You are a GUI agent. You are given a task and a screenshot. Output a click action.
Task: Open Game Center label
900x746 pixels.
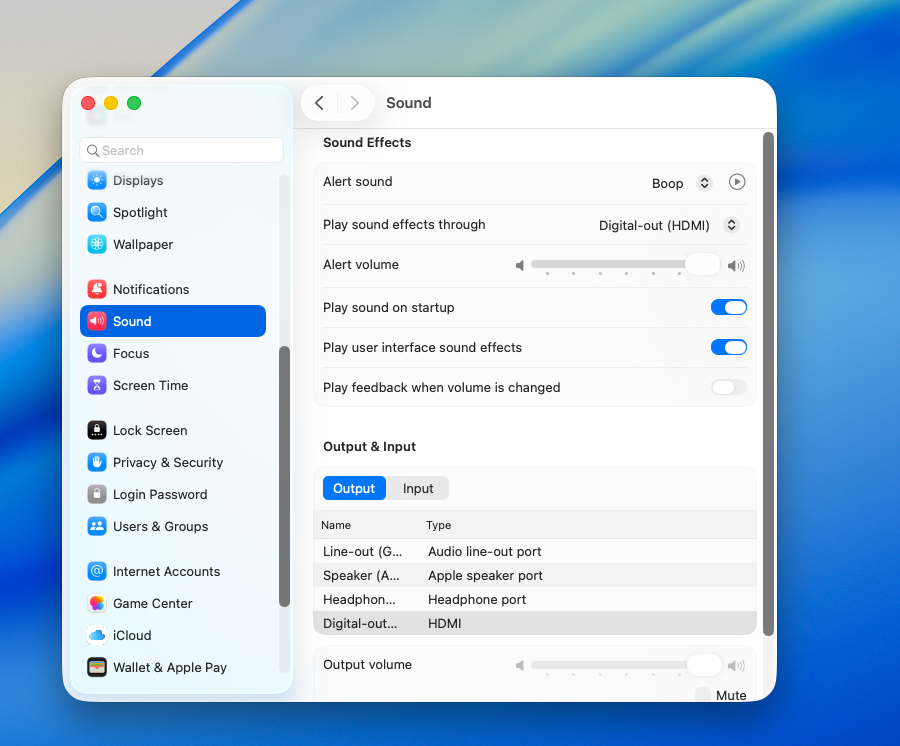pos(153,604)
